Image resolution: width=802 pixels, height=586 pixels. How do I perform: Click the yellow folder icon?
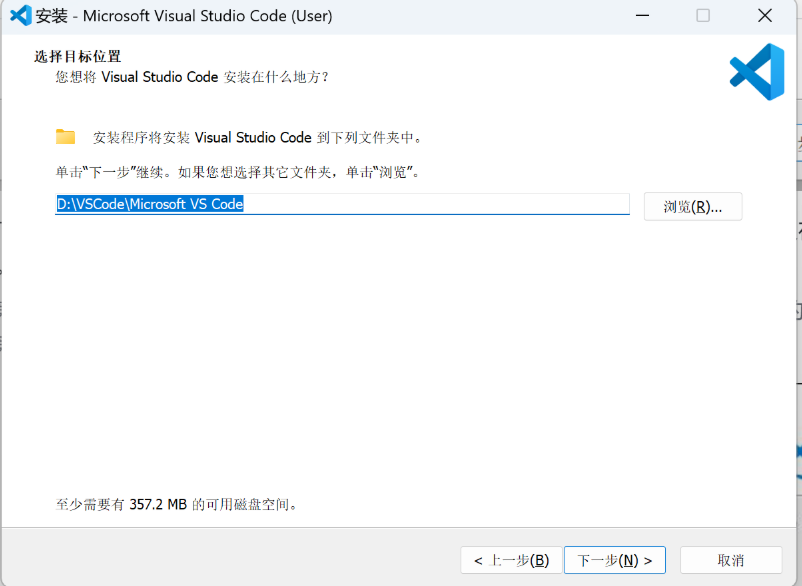[x=65, y=137]
